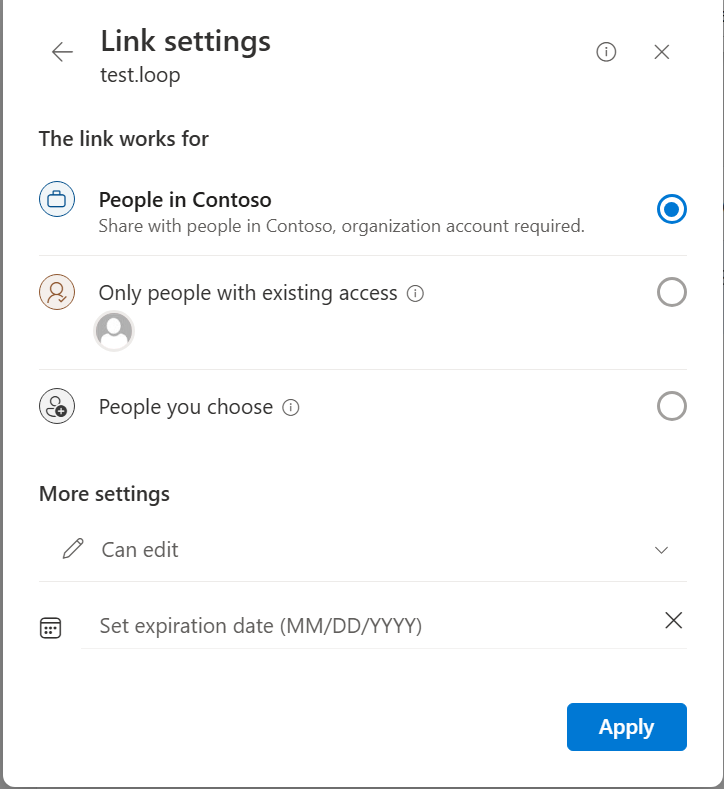Click the Set expiration date field
The width and height of the screenshot is (724, 789).
[x=370, y=626]
